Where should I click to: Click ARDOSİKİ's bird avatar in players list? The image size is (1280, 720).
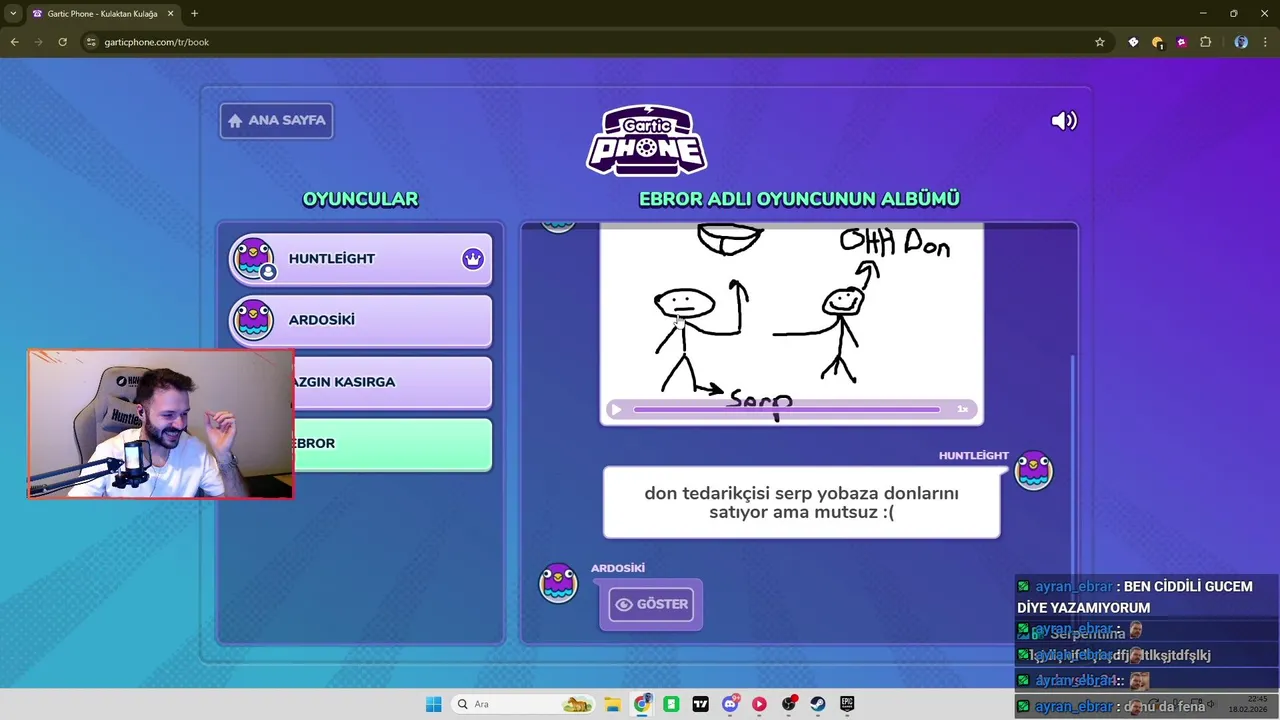253,320
